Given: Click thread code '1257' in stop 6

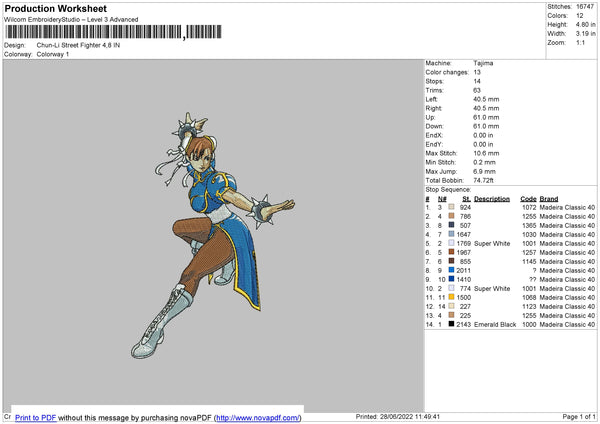Looking at the screenshot, I should (x=529, y=253).
